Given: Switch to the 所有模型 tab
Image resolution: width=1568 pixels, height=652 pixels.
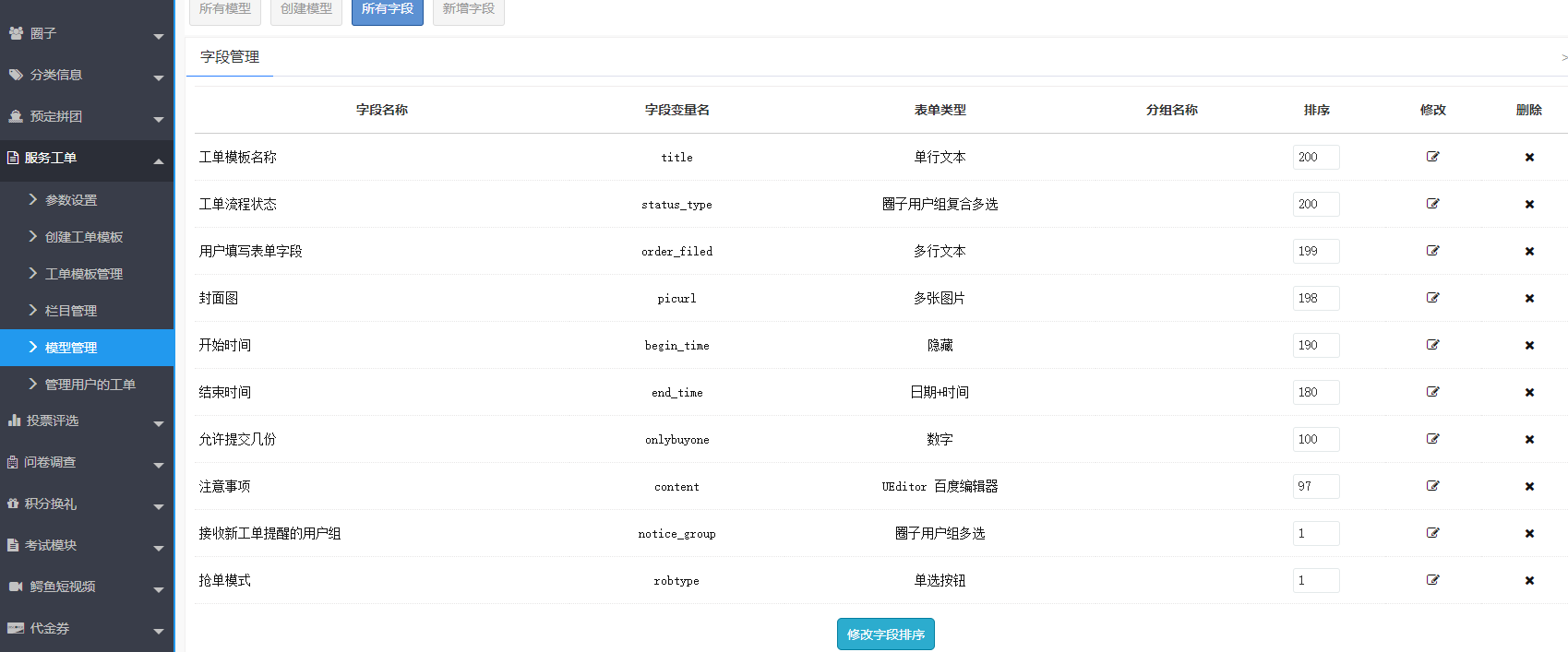Looking at the screenshot, I should click(225, 9).
